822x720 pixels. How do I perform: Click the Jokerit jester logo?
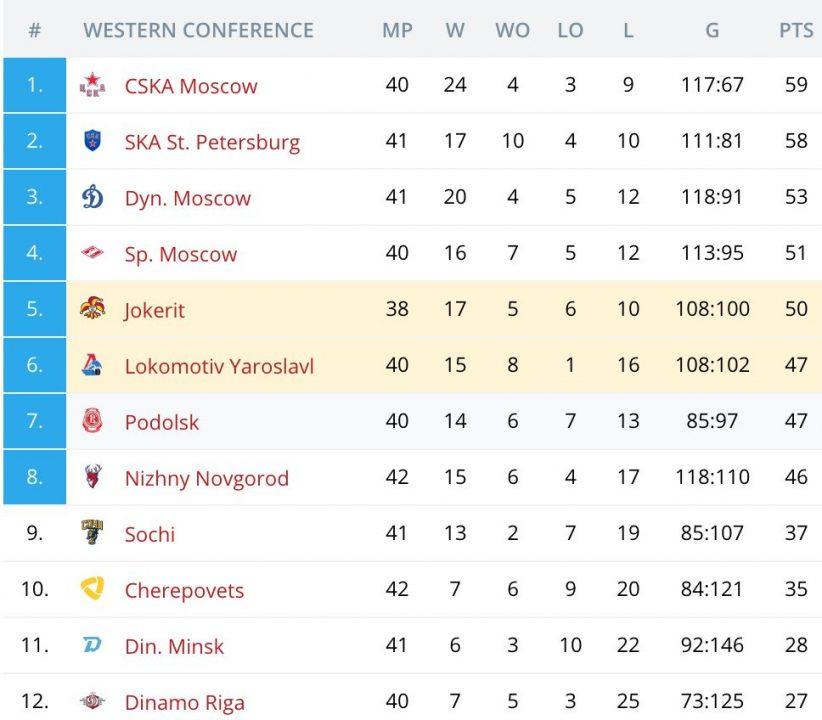tap(92, 310)
